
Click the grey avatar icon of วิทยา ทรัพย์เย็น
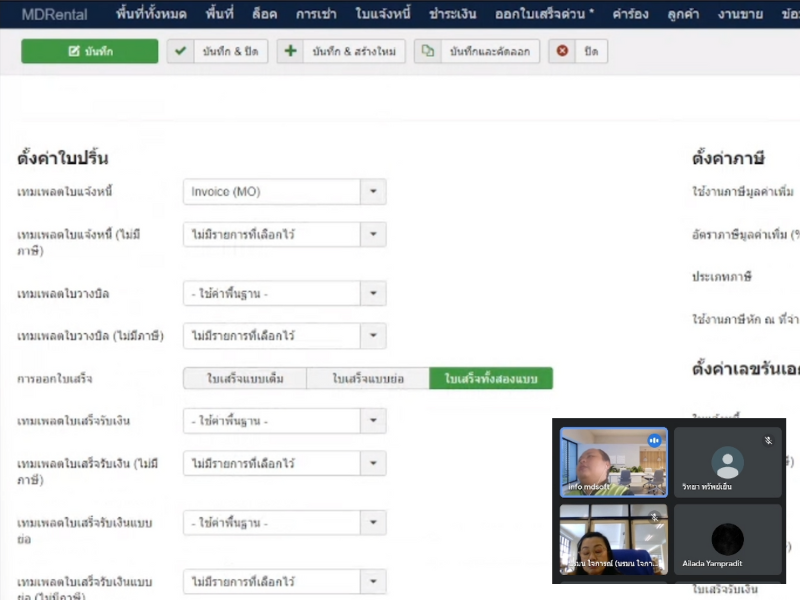tap(727, 462)
